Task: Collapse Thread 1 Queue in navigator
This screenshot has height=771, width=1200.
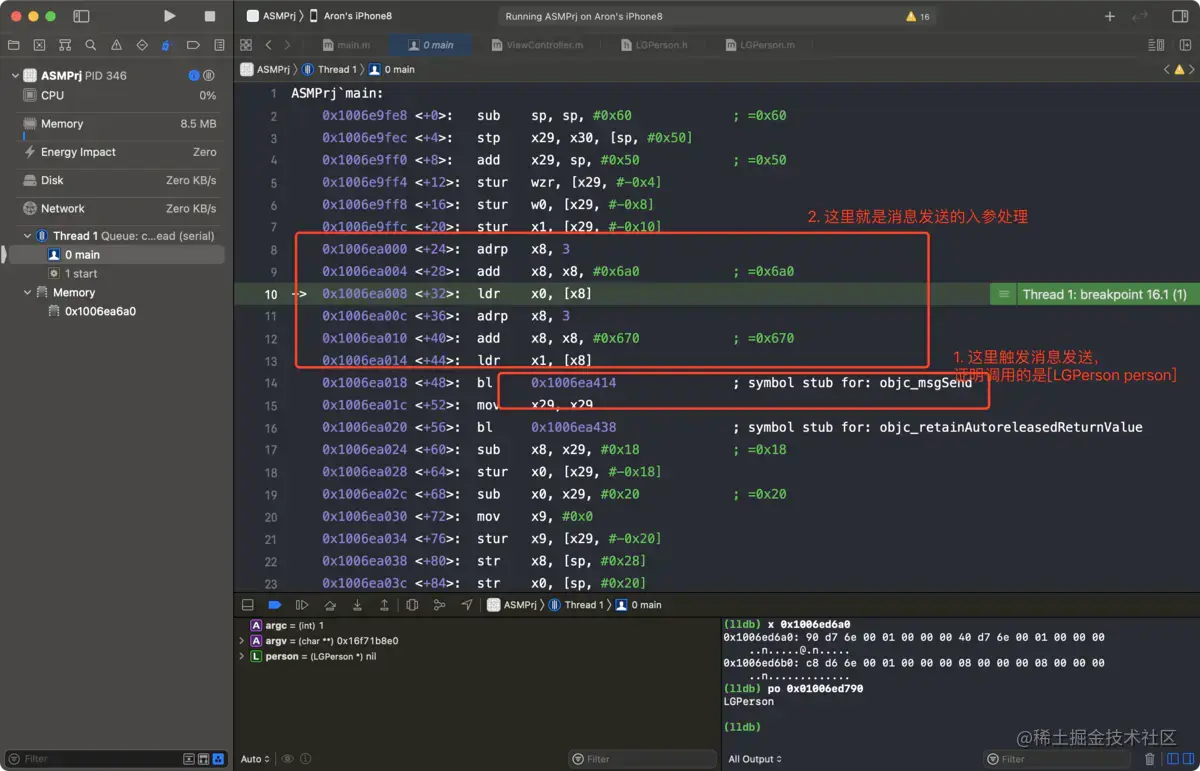Action: (27, 236)
